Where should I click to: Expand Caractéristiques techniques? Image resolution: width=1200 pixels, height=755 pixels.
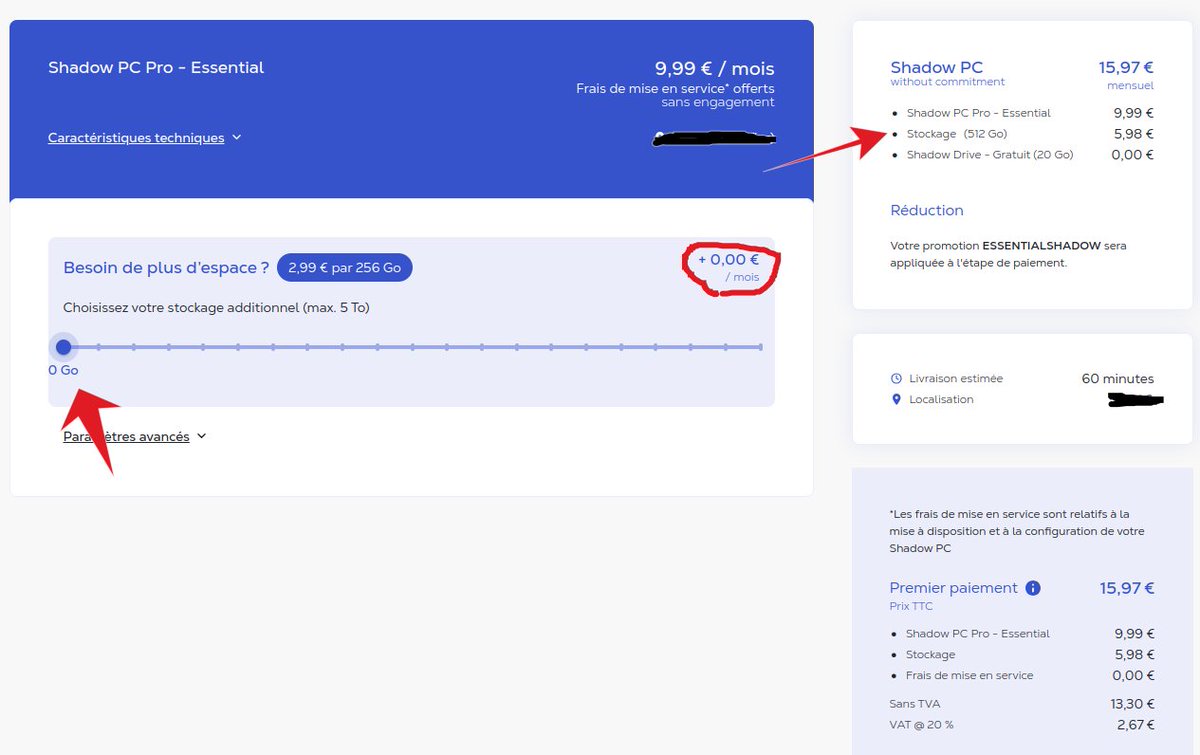(136, 138)
